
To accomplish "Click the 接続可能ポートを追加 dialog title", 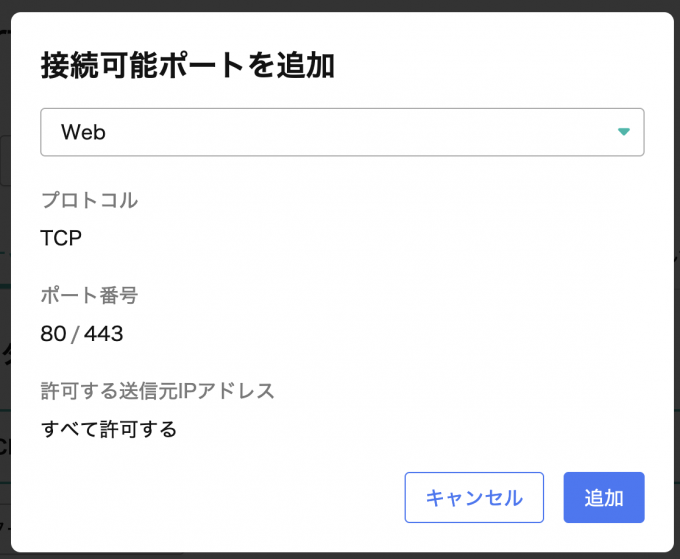I will tap(188, 65).
